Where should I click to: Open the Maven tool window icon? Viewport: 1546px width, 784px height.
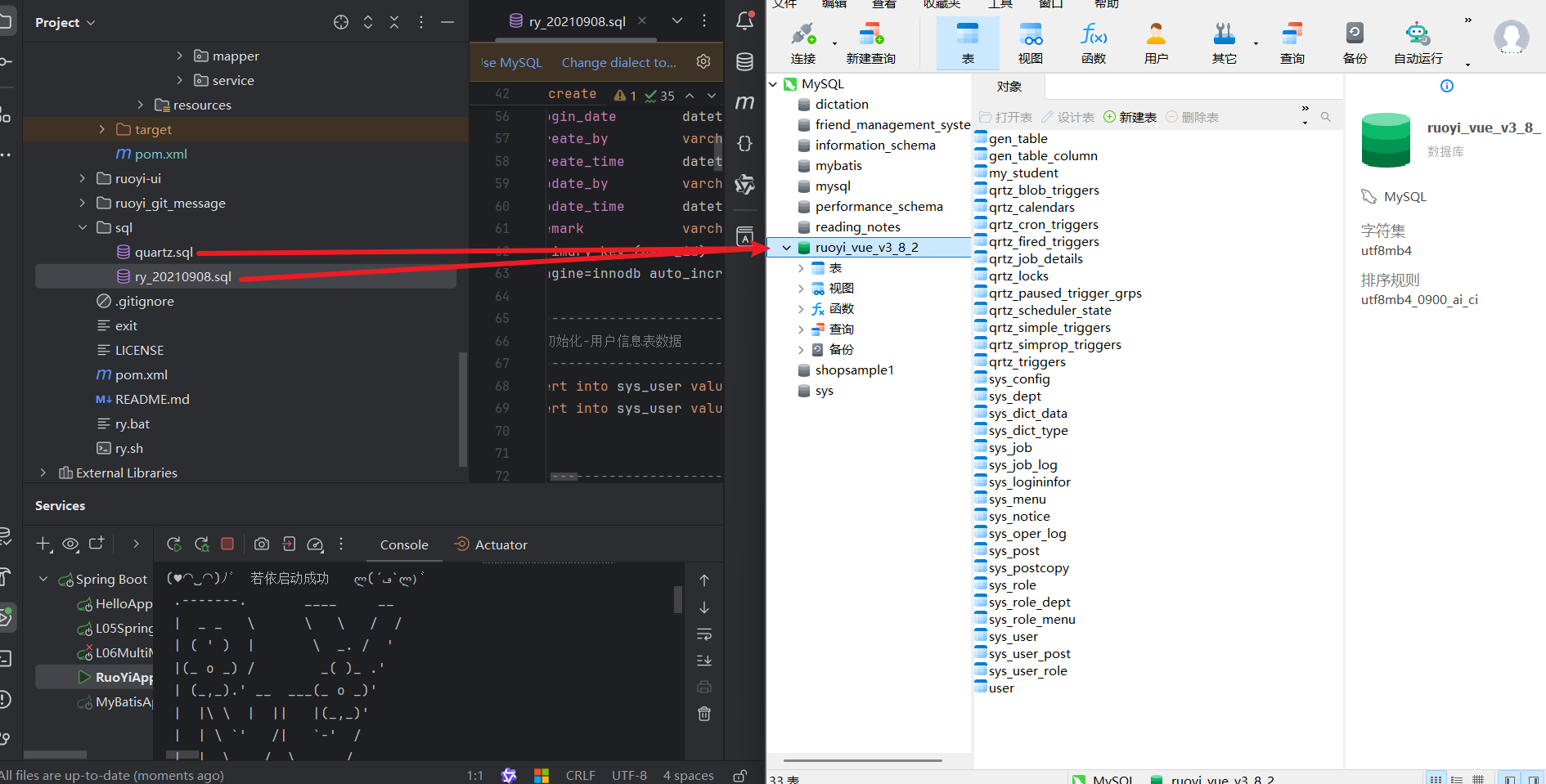744,103
